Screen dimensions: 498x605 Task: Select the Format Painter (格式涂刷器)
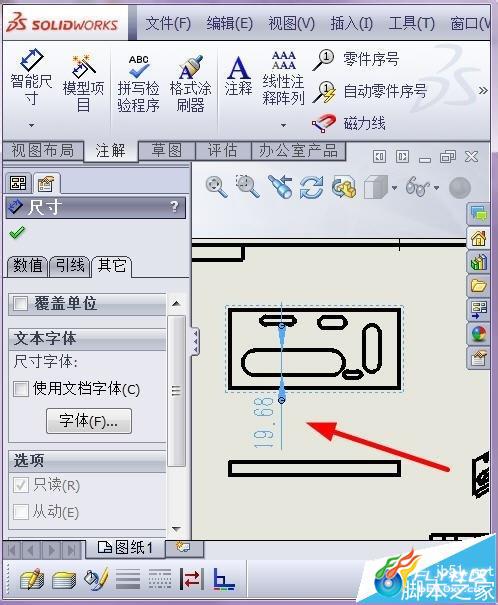coord(190,83)
